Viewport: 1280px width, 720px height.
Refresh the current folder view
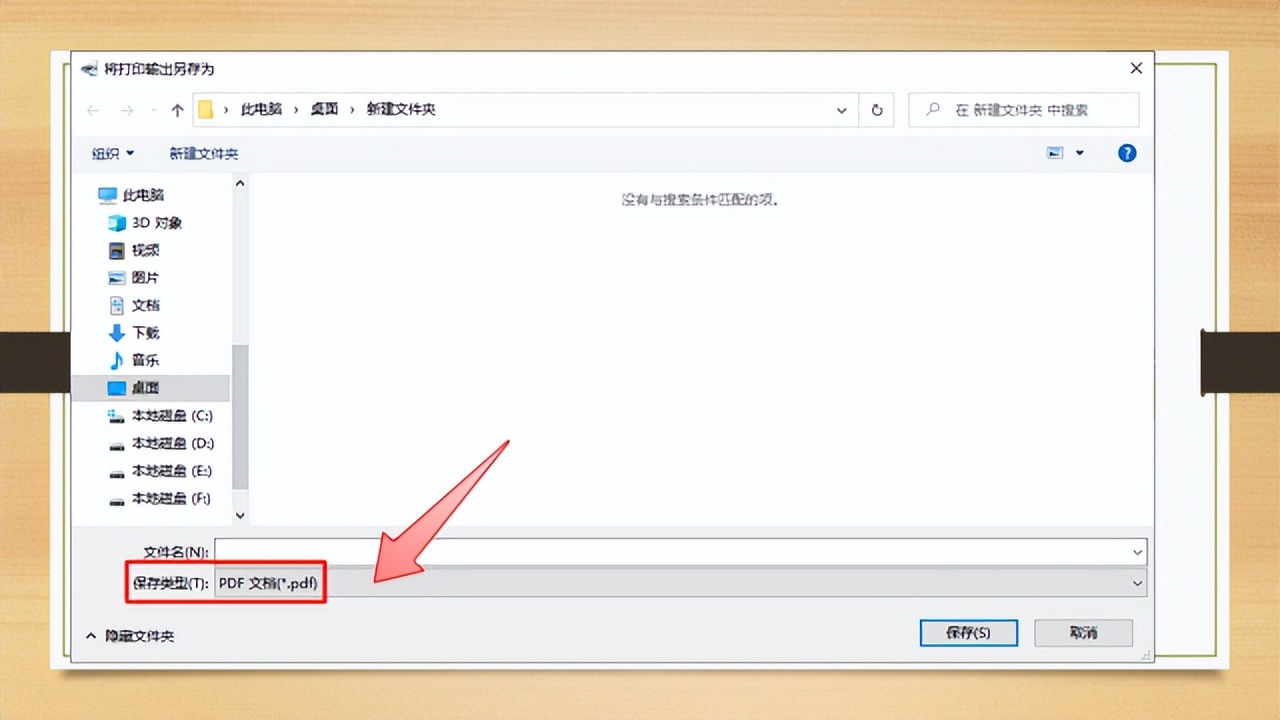tap(877, 110)
